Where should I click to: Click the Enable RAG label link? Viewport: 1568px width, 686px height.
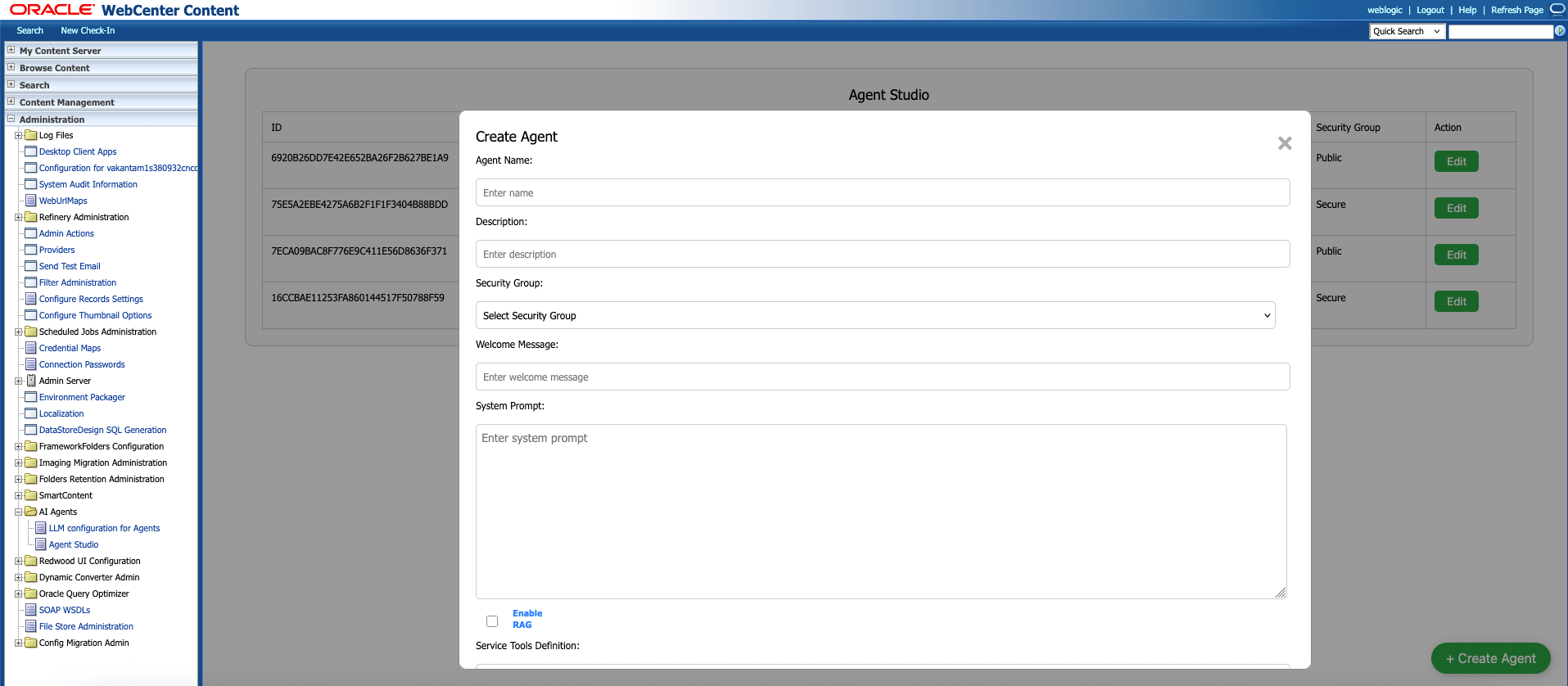[x=527, y=619]
